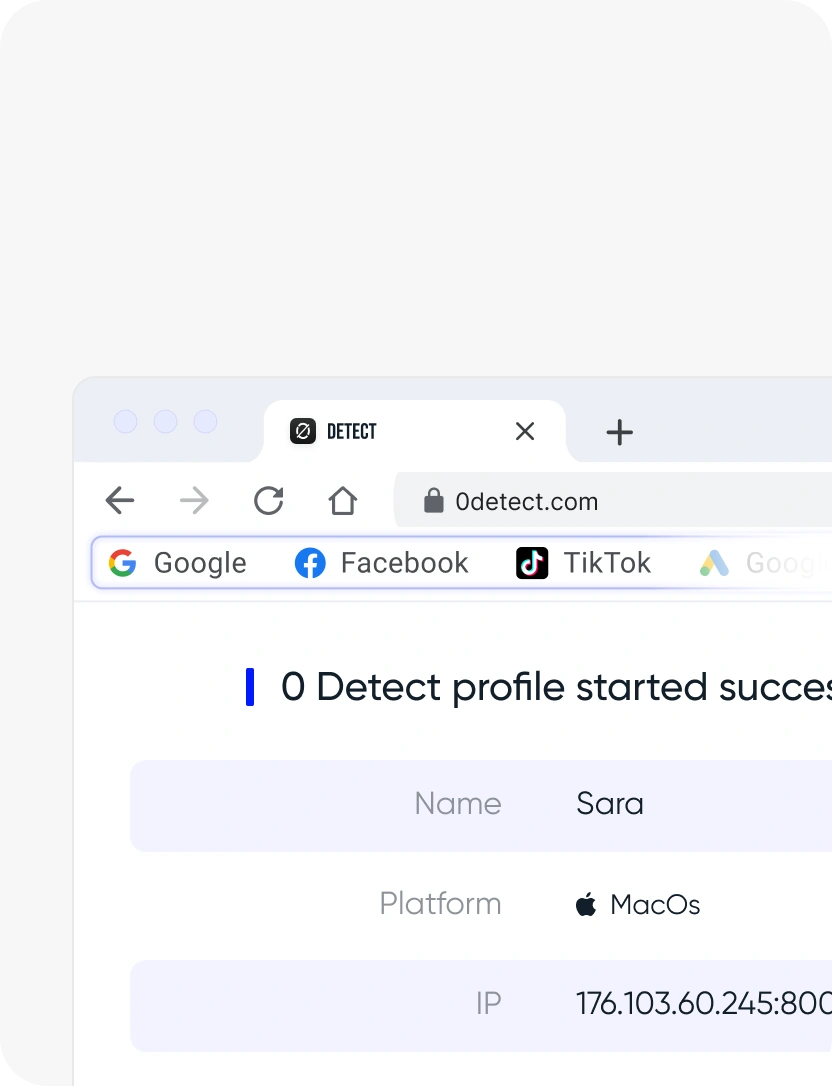The height and width of the screenshot is (1086, 832).
Task: Click the MacOs platform value
Action: click(655, 905)
